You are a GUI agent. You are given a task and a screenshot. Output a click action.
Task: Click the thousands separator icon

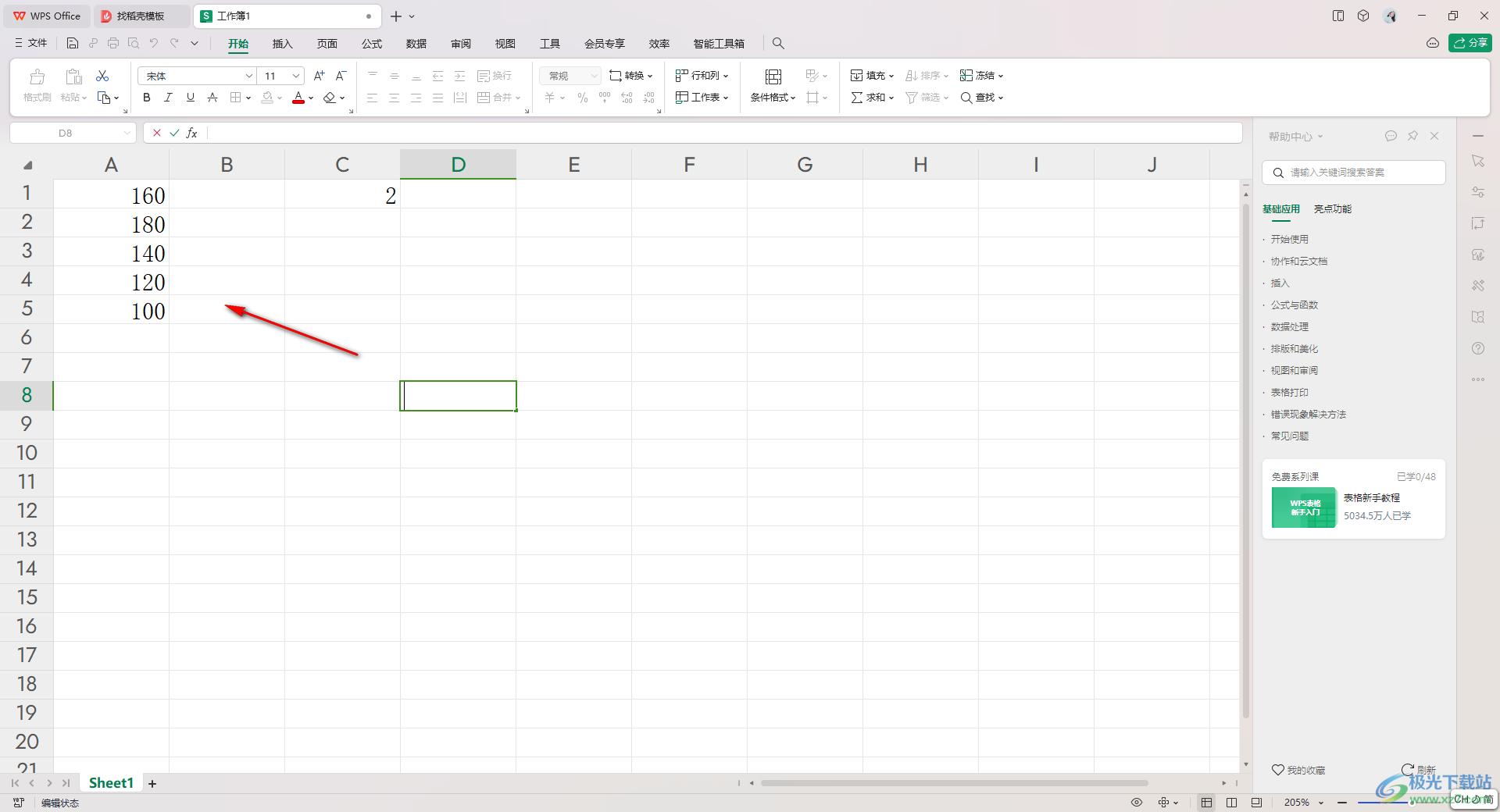[605, 98]
